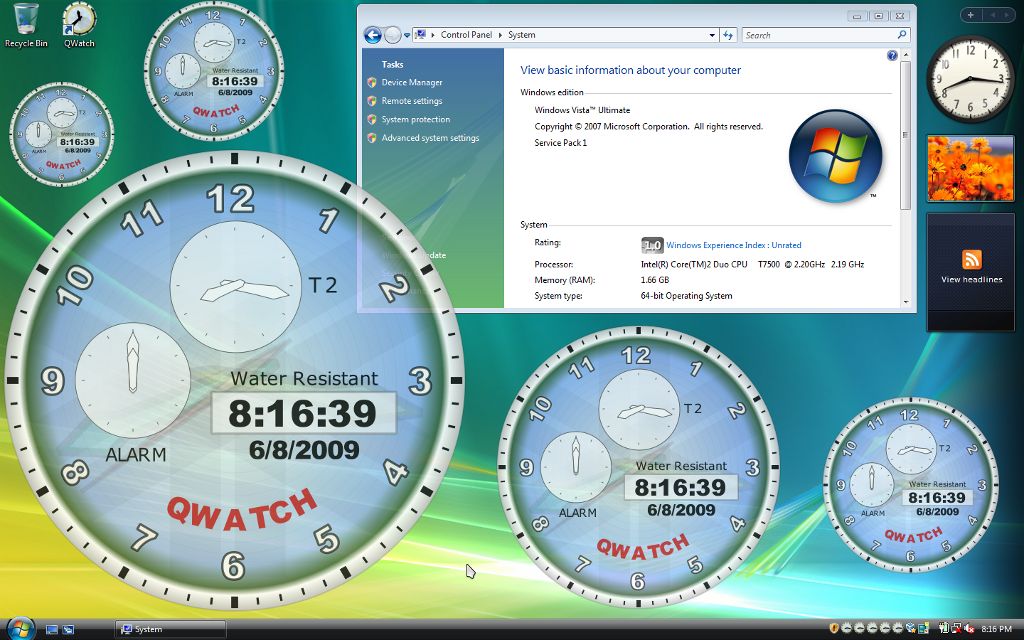This screenshot has width=1024, height=640.
Task: Open Advanced system settings
Action: pos(430,138)
